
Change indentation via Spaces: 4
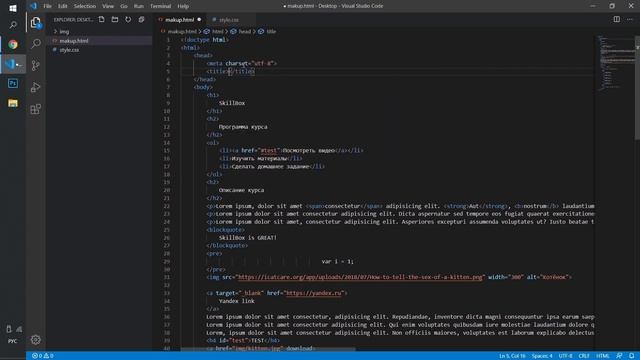tap(542, 356)
